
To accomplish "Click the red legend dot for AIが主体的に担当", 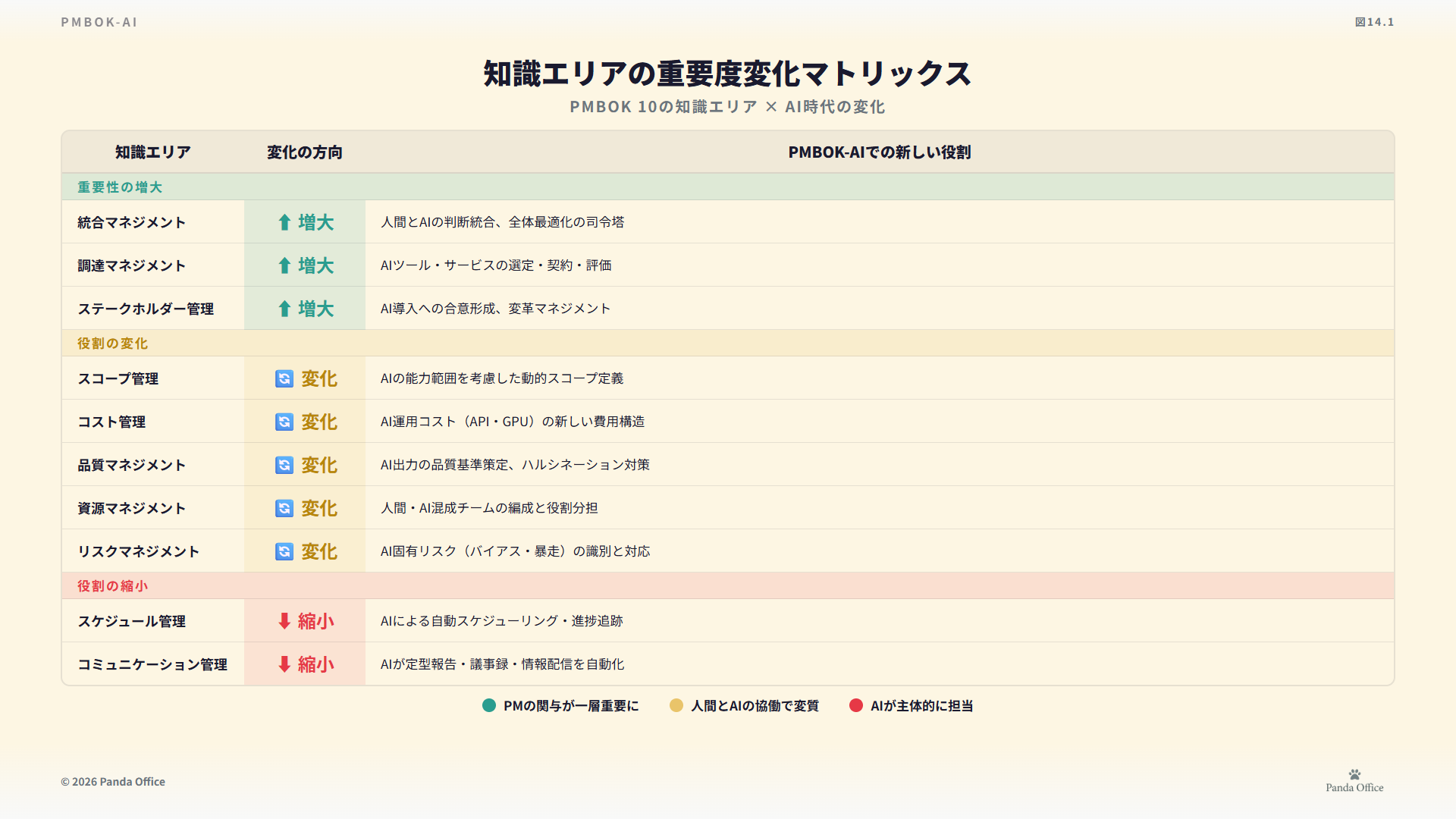I will [856, 706].
